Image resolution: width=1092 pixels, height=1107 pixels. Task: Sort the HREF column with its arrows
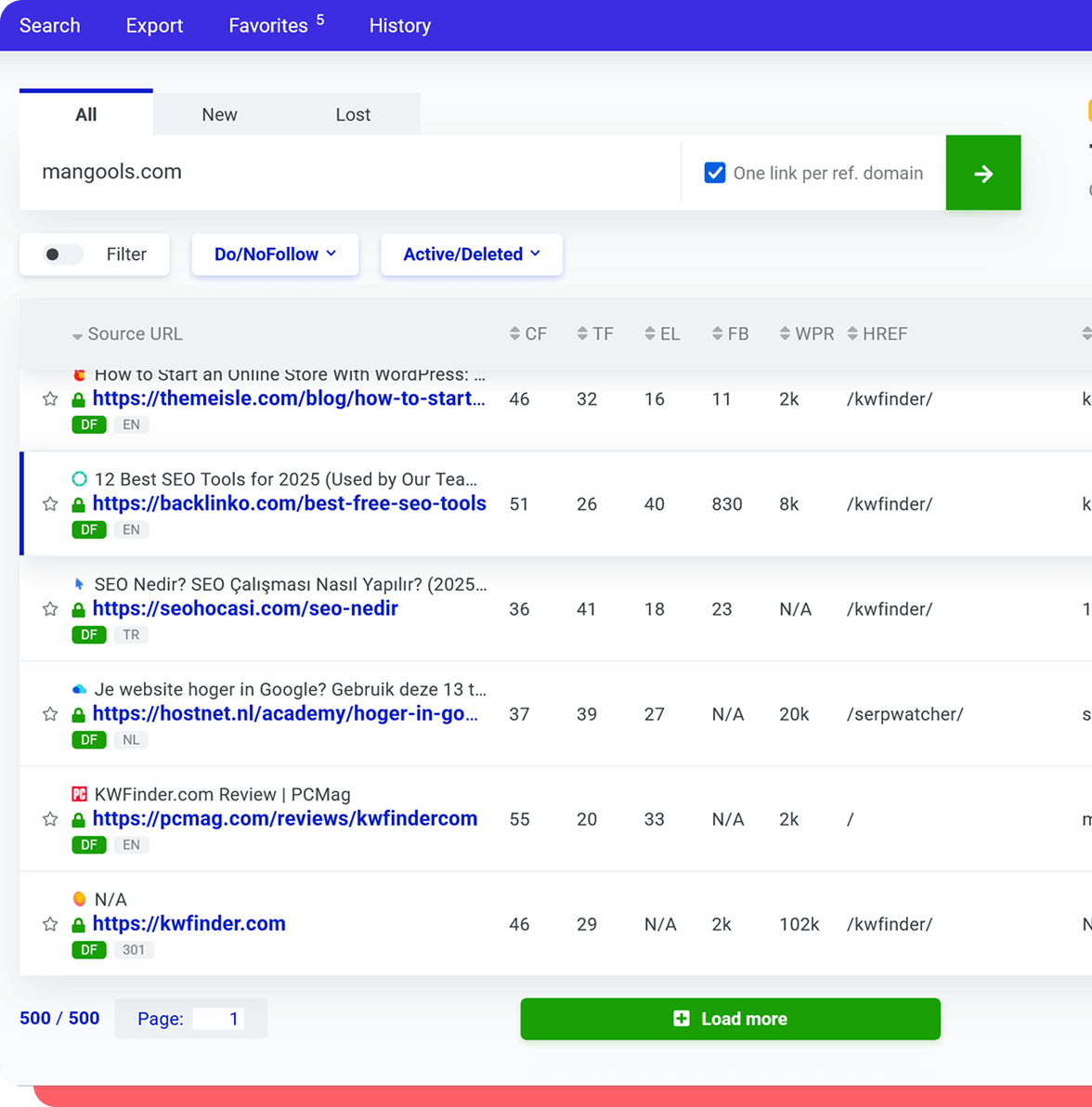(852, 333)
